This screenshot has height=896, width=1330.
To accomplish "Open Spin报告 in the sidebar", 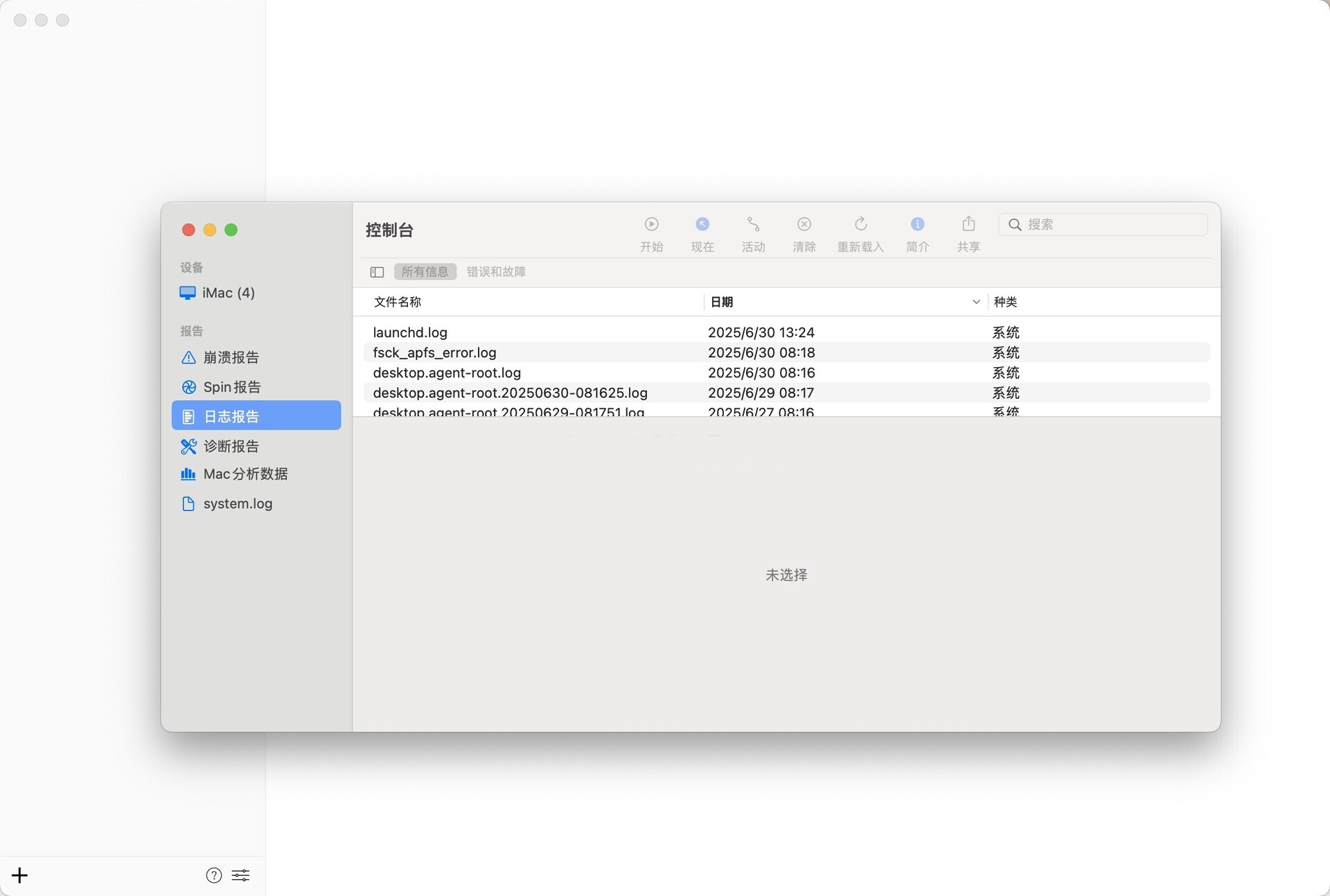I will pos(256,387).
